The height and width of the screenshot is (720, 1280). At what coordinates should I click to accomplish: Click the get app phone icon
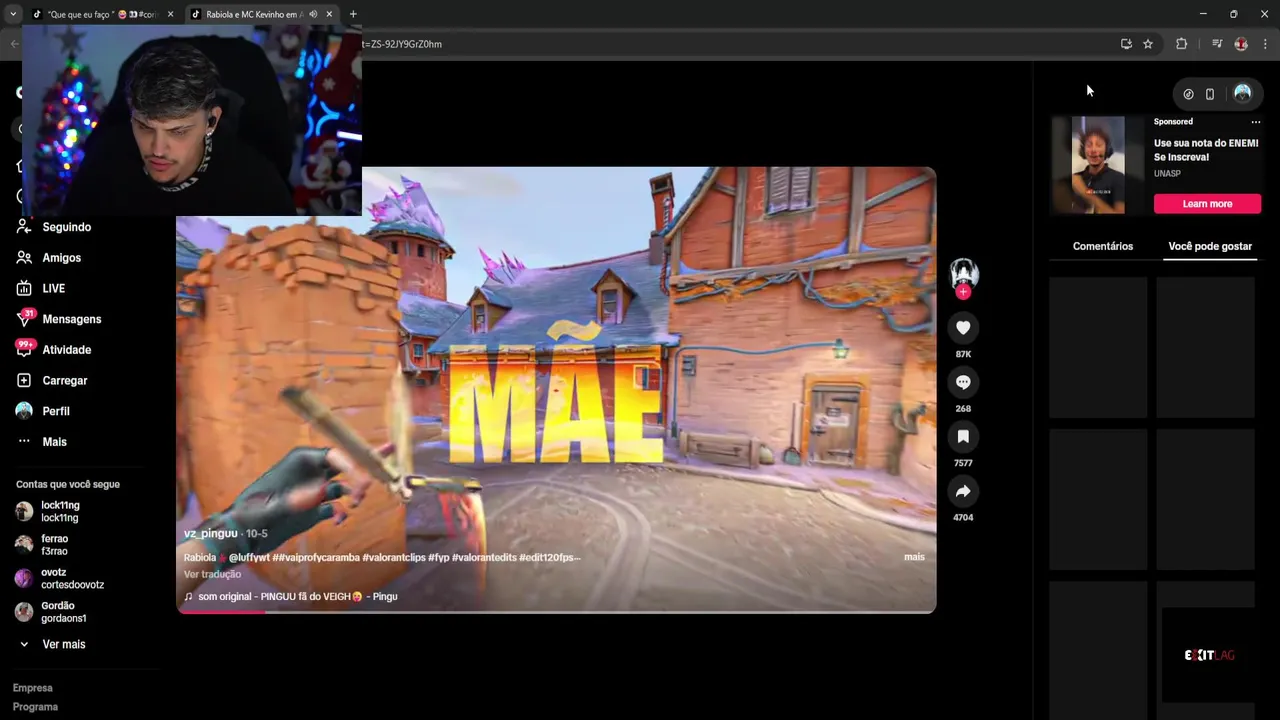click(1210, 94)
